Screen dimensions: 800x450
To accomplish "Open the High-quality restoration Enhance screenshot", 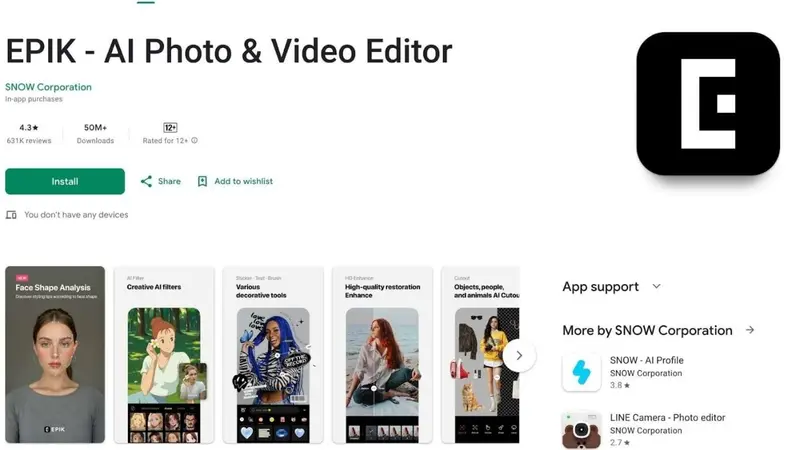I will (x=382, y=354).
